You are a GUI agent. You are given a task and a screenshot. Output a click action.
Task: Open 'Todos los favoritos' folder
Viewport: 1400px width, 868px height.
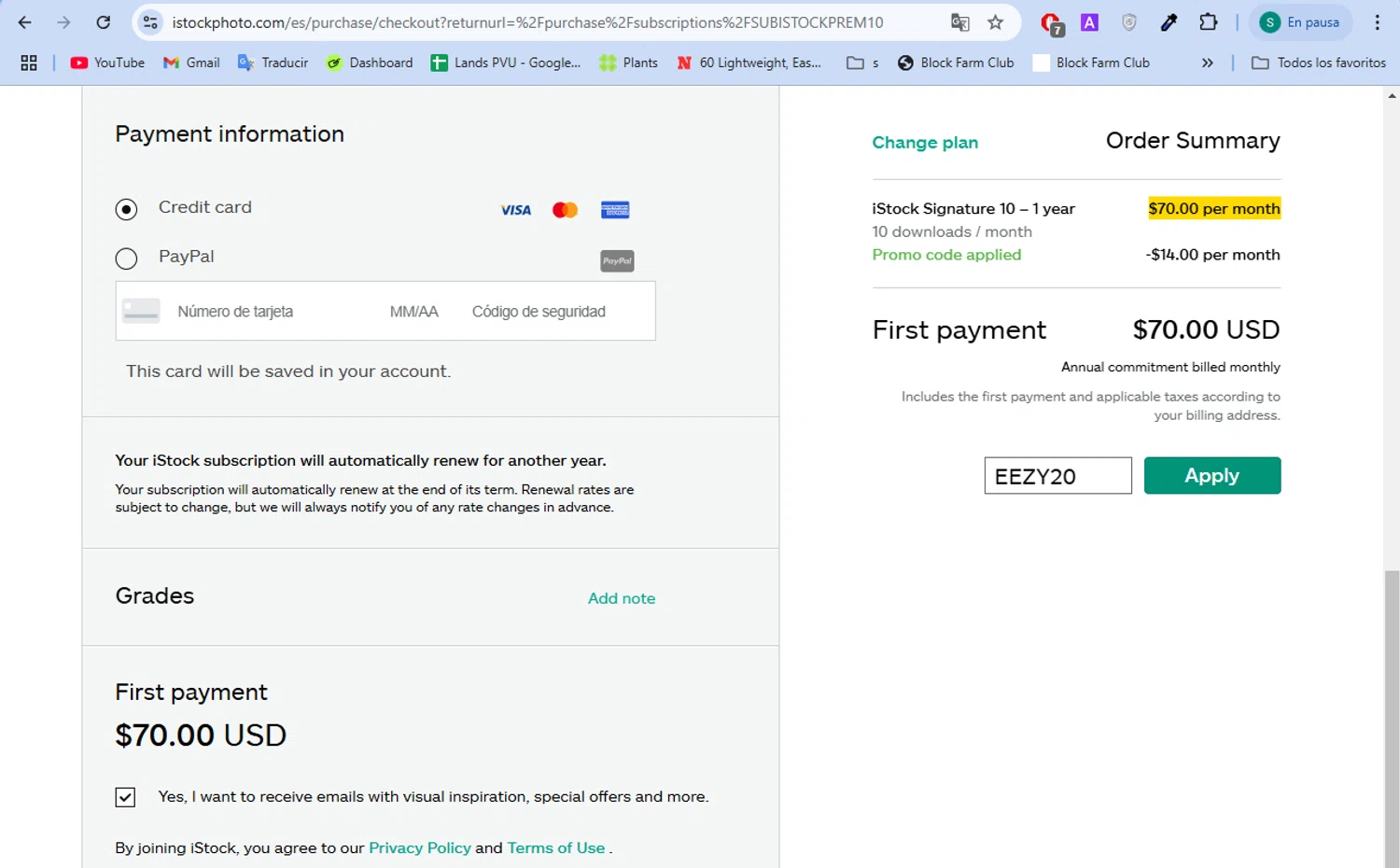1319,63
